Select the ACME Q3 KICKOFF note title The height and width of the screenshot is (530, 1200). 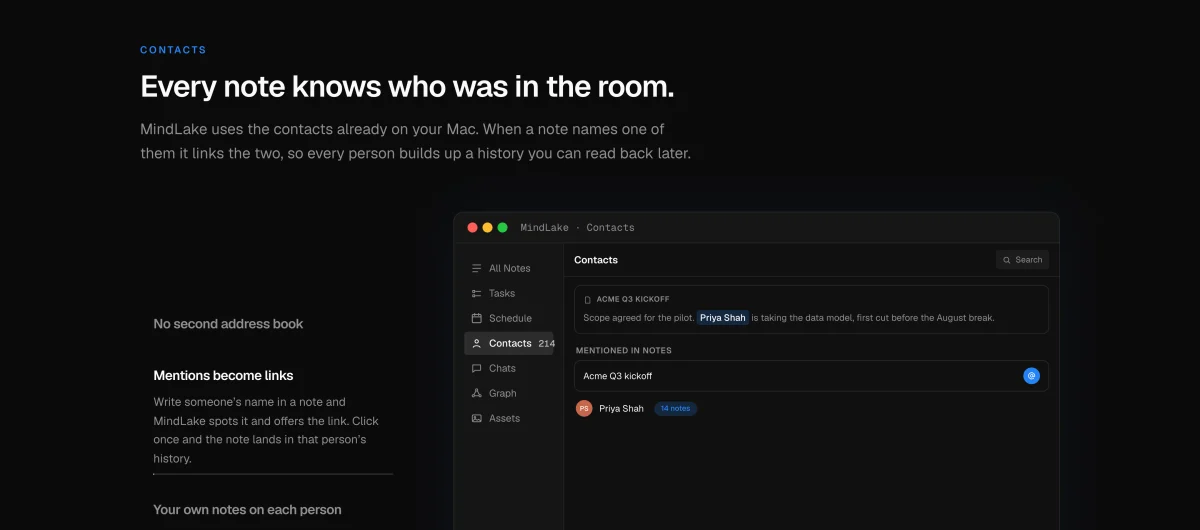tap(633, 299)
